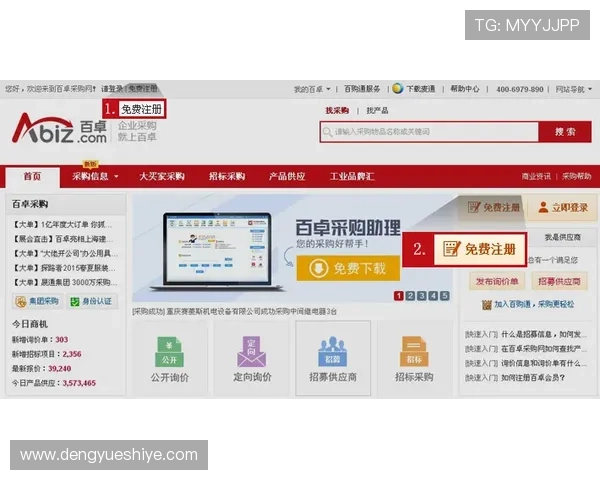Viewport: 600px width, 480px height.
Task: Click the 加入百购通 building icon
Action: (486, 305)
